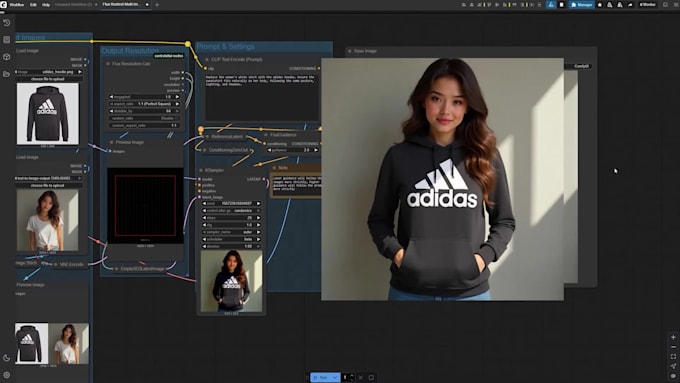The width and height of the screenshot is (680, 383).
Task: Open settings gear in sidebar
Action: click(7, 375)
